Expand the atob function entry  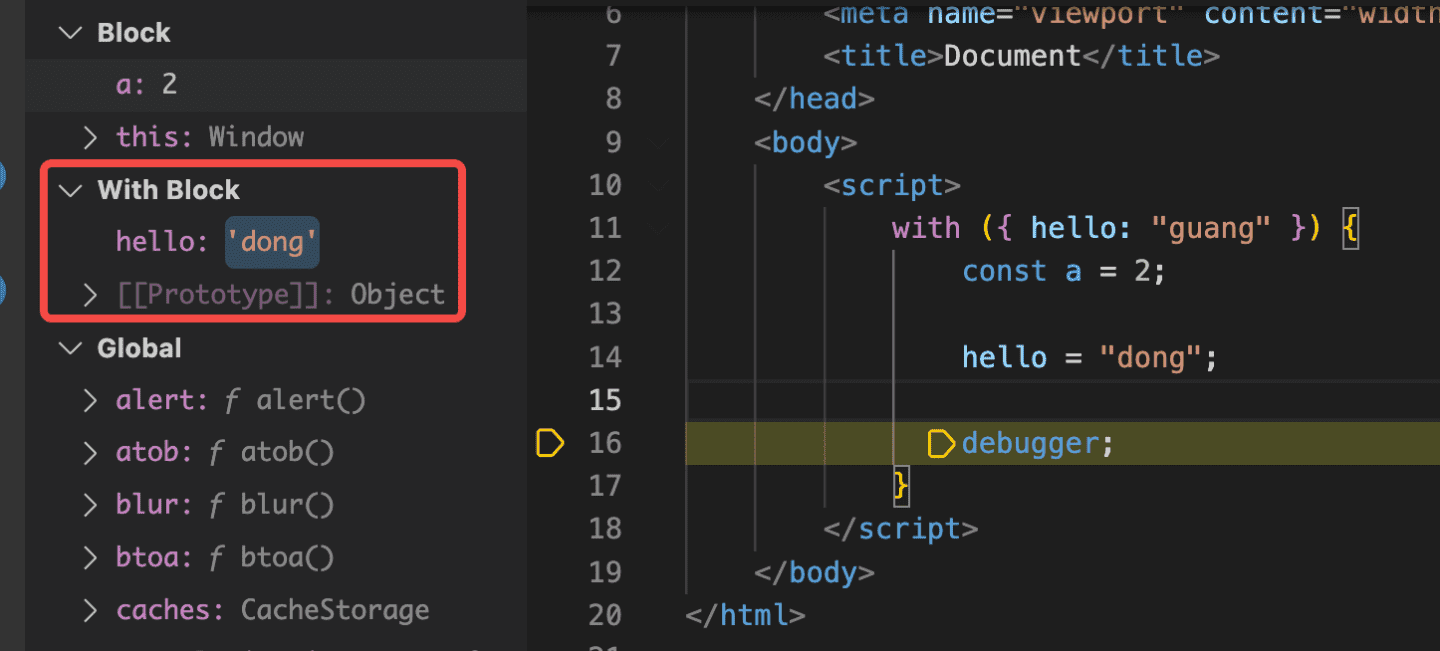pyautogui.click(x=91, y=453)
